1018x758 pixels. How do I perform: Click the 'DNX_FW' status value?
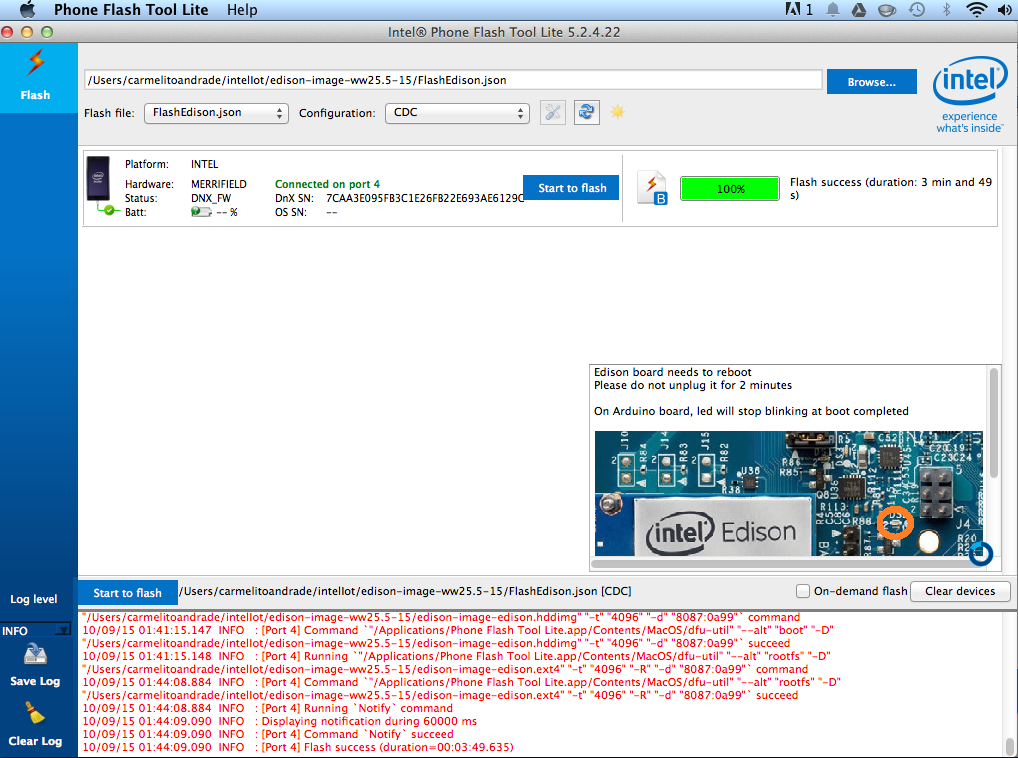click(x=211, y=199)
